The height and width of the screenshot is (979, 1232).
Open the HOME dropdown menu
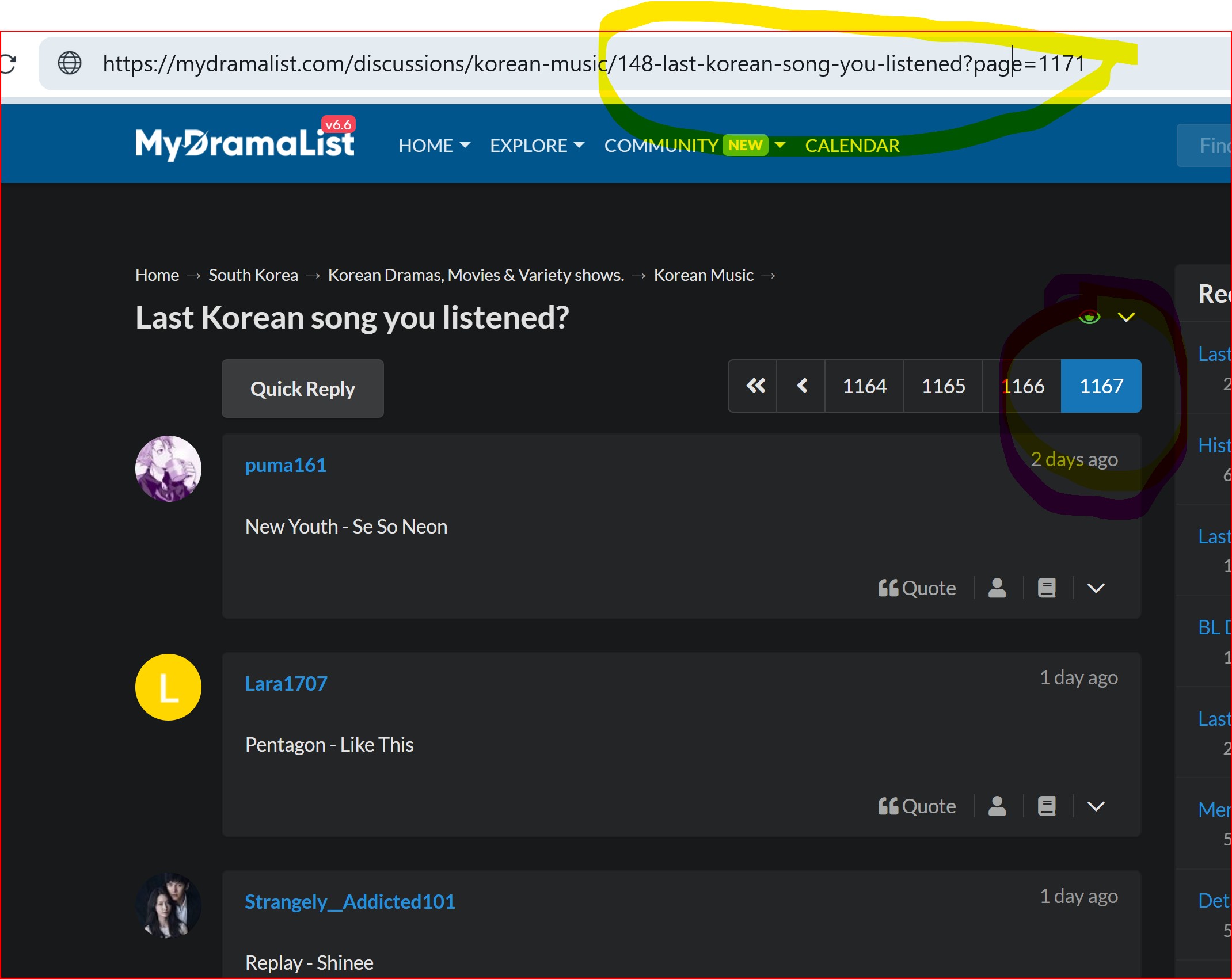click(x=434, y=146)
